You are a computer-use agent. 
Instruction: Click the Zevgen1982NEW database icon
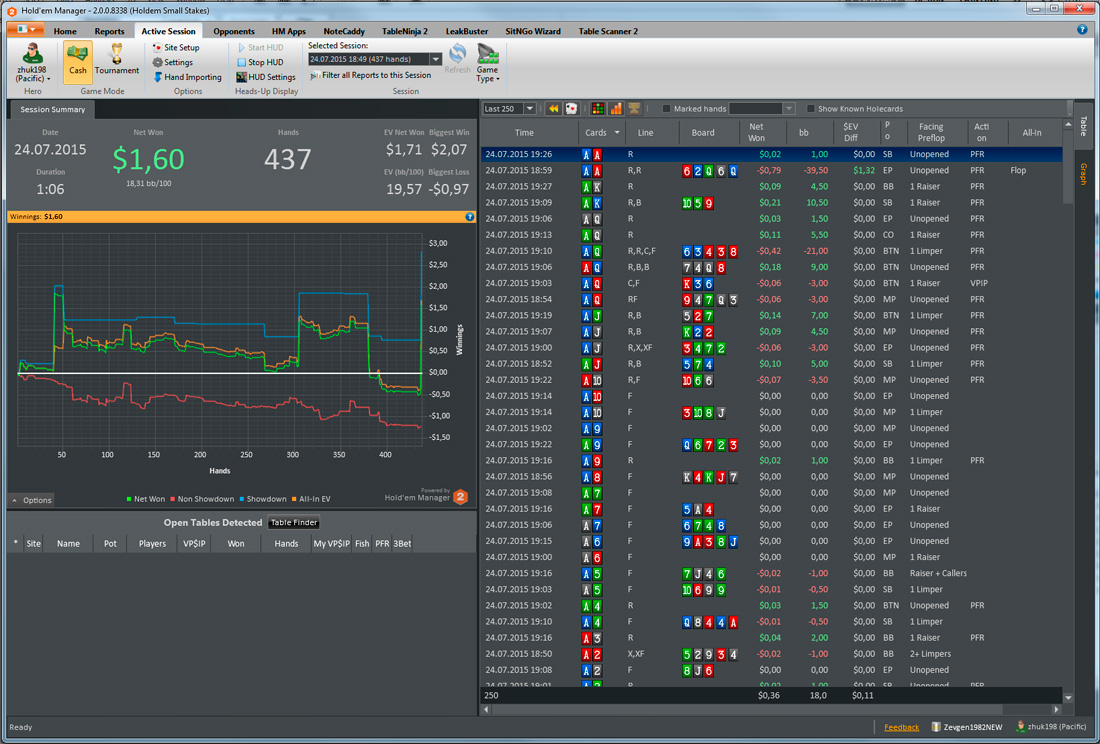(x=936, y=727)
